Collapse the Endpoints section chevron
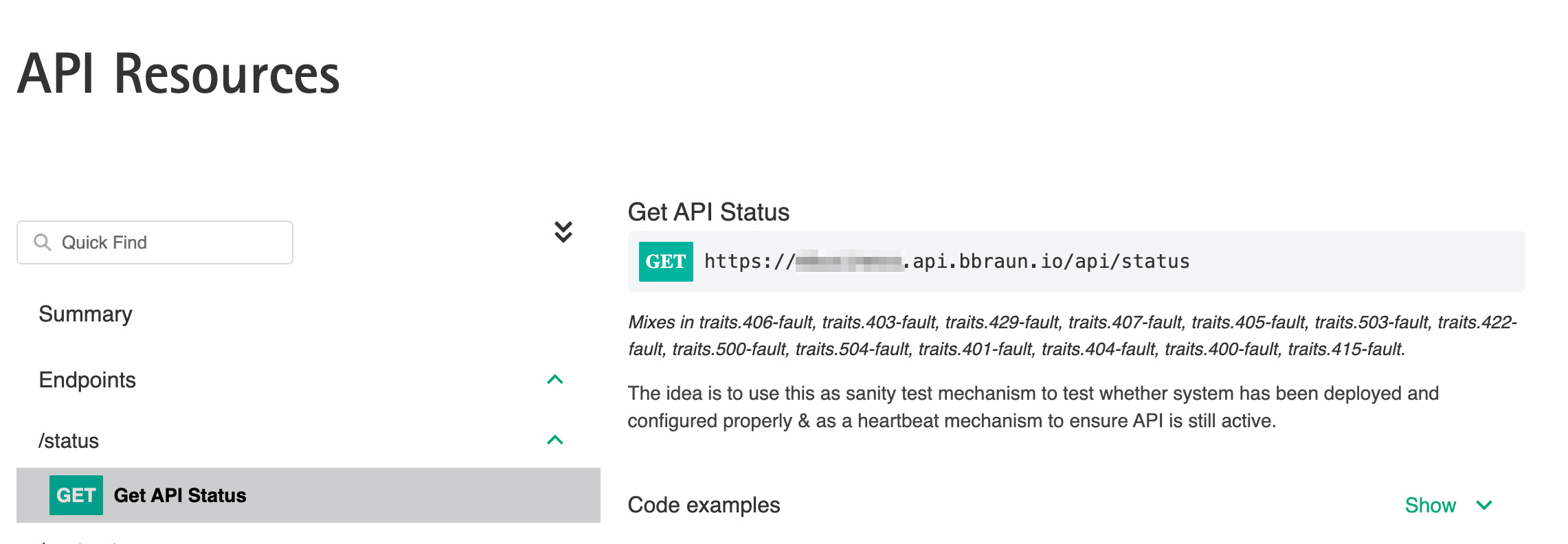The height and width of the screenshot is (544, 1568). coord(555,380)
